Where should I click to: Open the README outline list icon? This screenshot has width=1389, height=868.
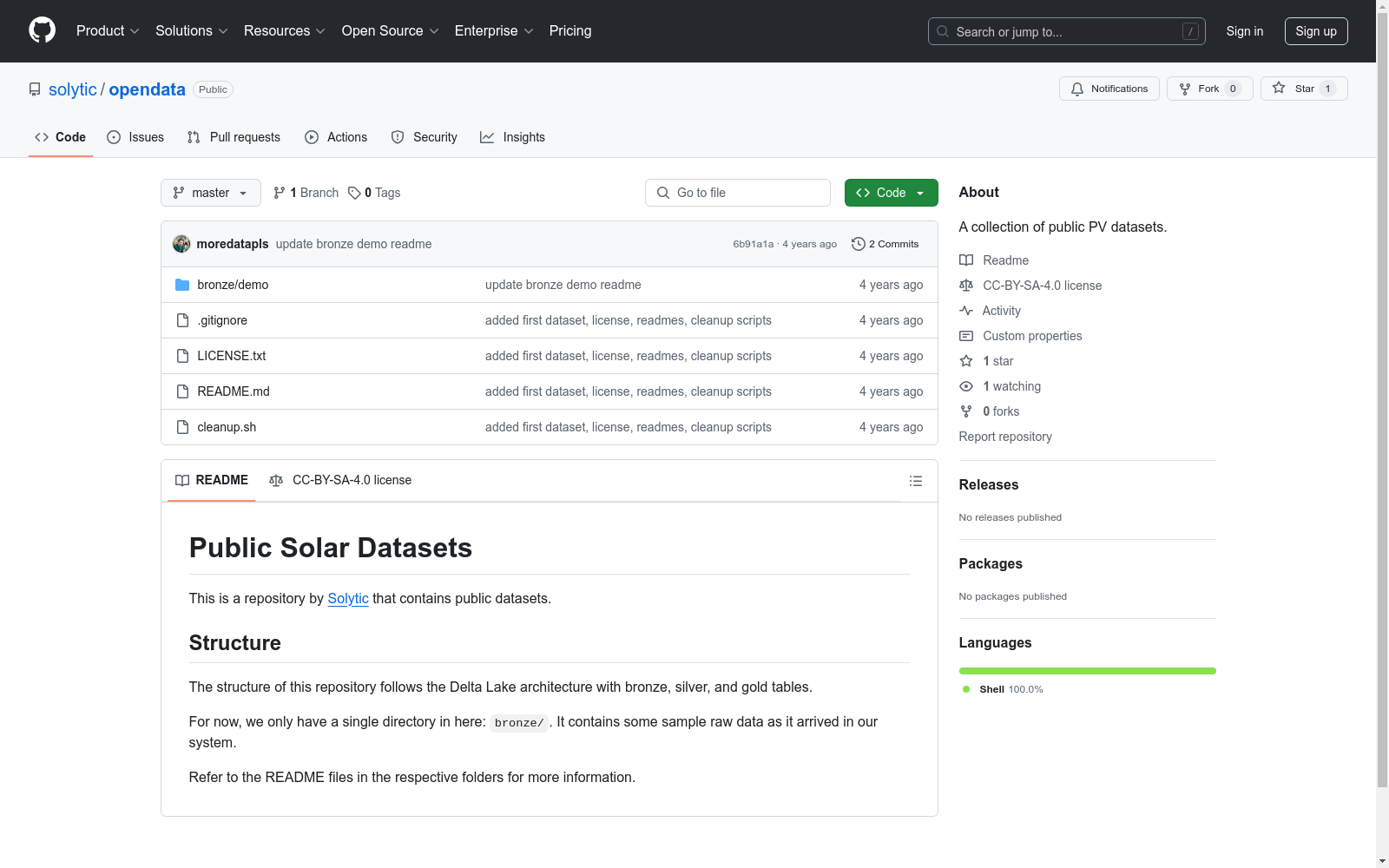click(x=915, y=481)
